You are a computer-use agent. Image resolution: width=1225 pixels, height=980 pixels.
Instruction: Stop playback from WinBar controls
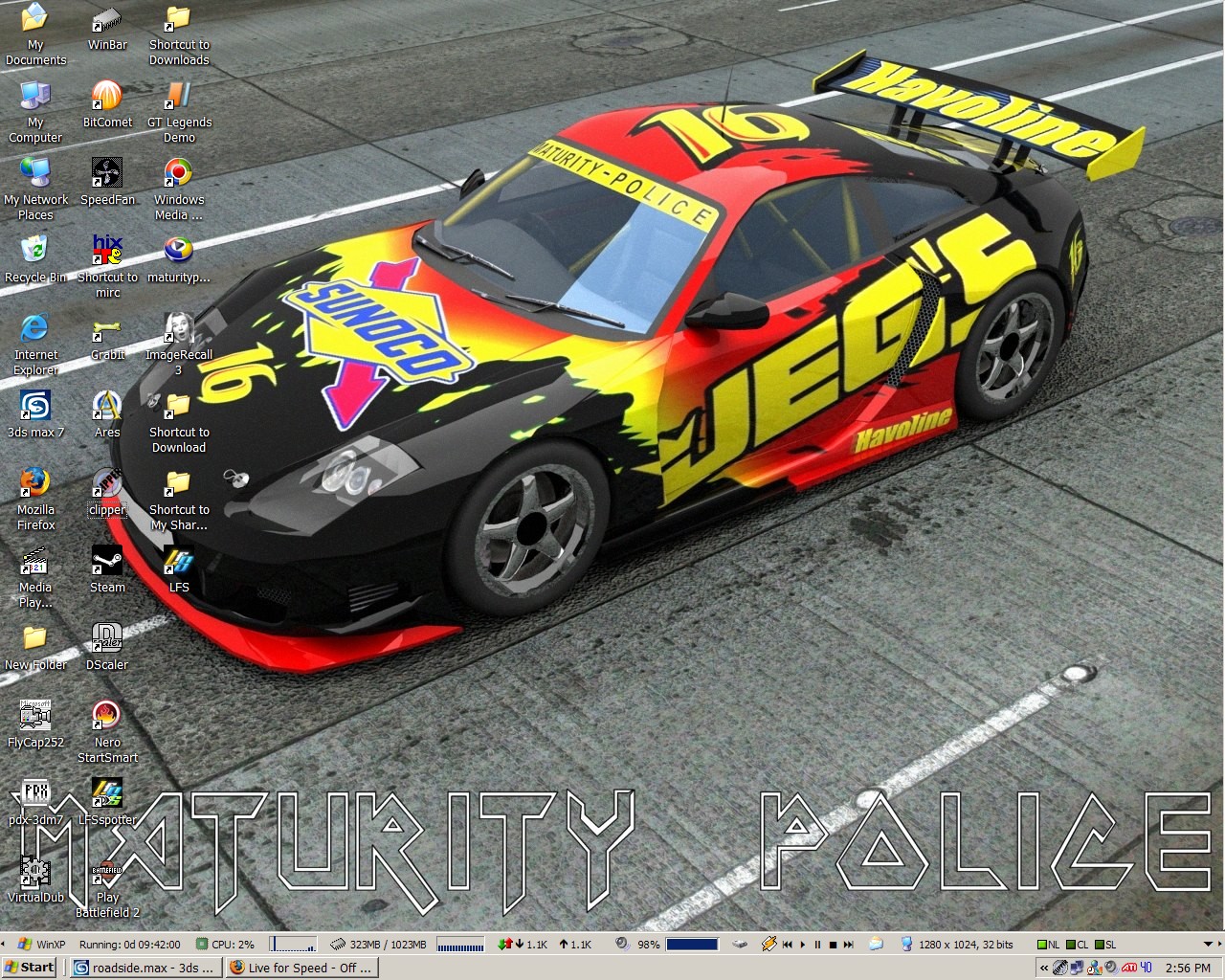(833, 945)
